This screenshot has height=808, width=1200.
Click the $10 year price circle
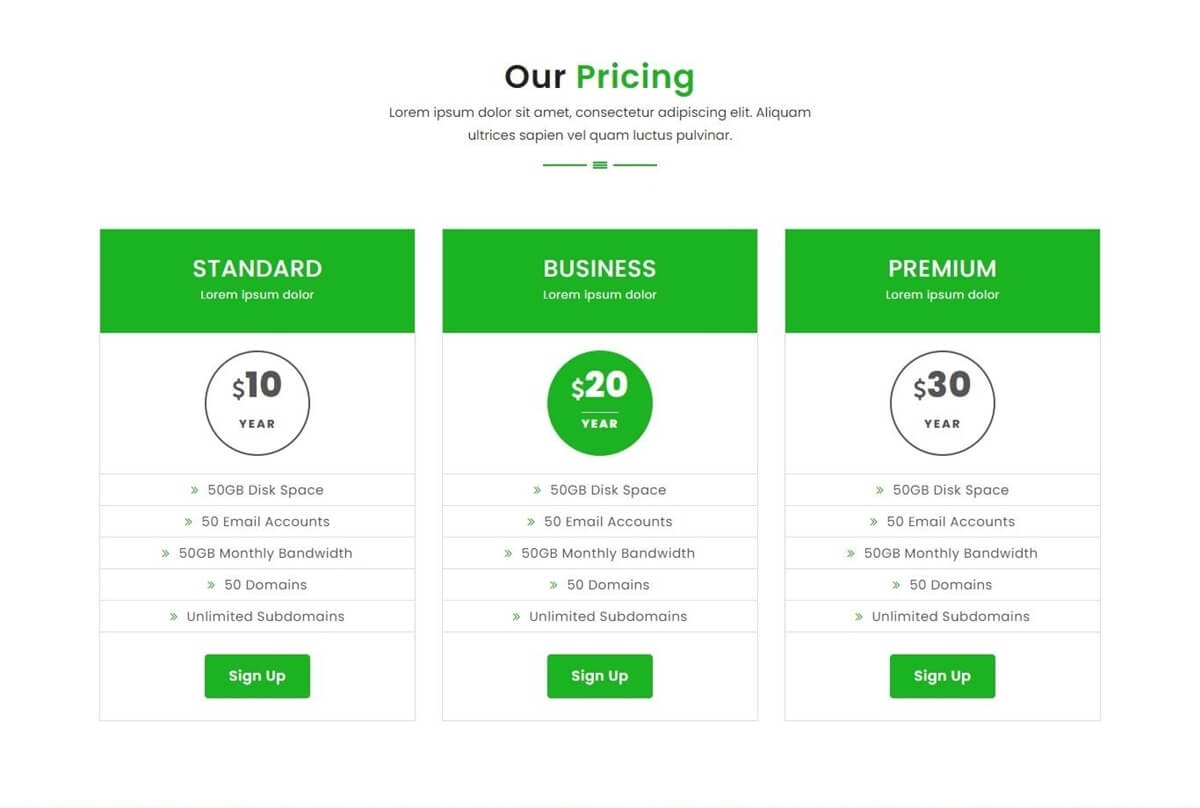point(257,403)
